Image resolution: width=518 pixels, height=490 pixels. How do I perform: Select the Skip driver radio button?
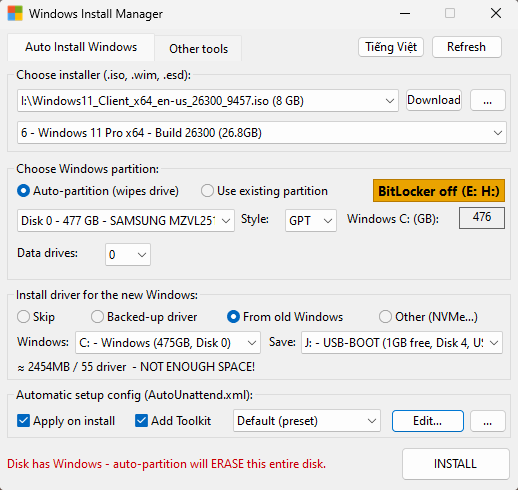(36, 317)
